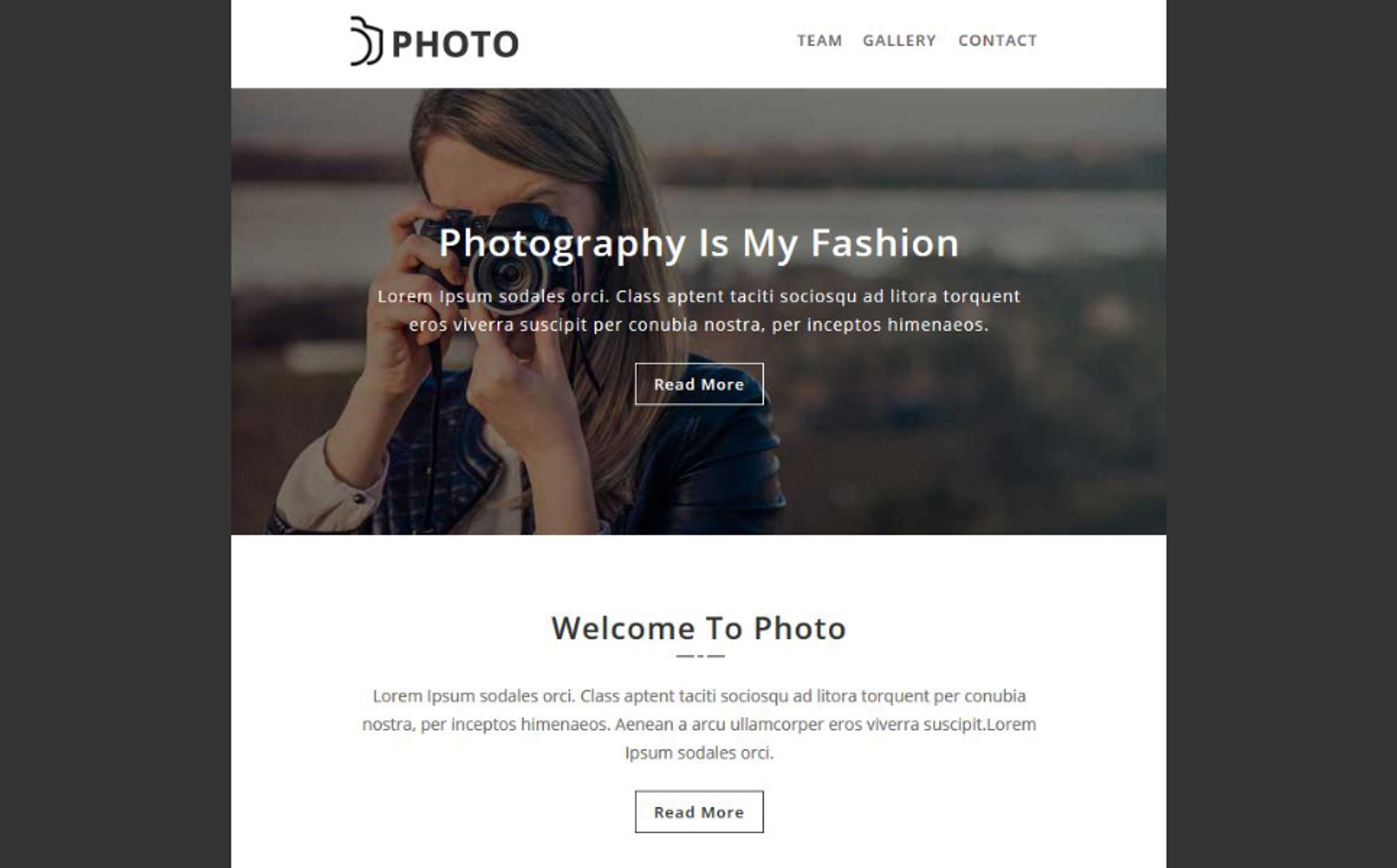Viewport: 1397px width, 868px height.
Task: Go to the GALLERY page
Action: [899, 40]
